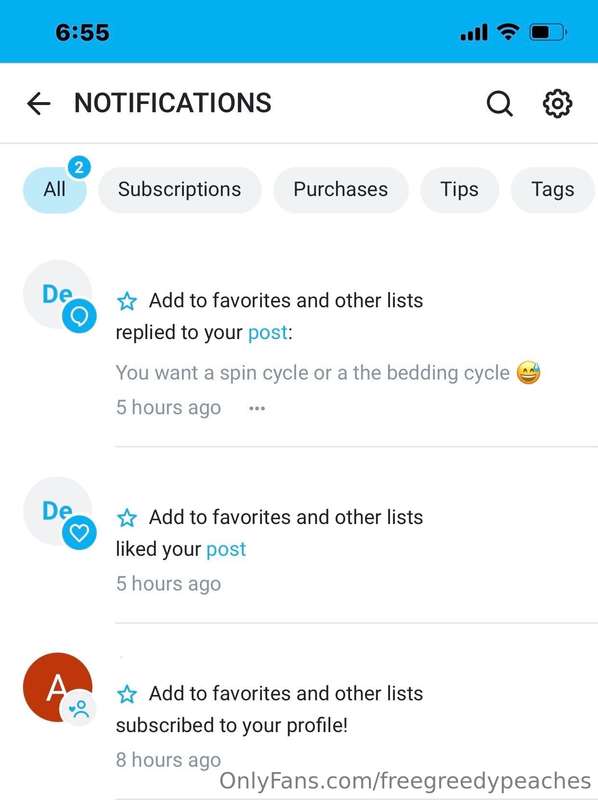Image resolution: width=598 pixels, height=800 pixels.
Task: Switch to the Subscriptions tab
Action: tap(180, 189)
